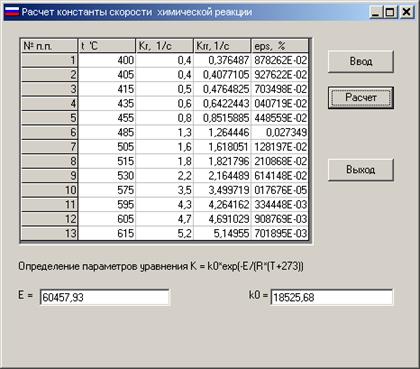Click the Ввод button
Screen dimensions: 420x369
[x=361, y=62]
